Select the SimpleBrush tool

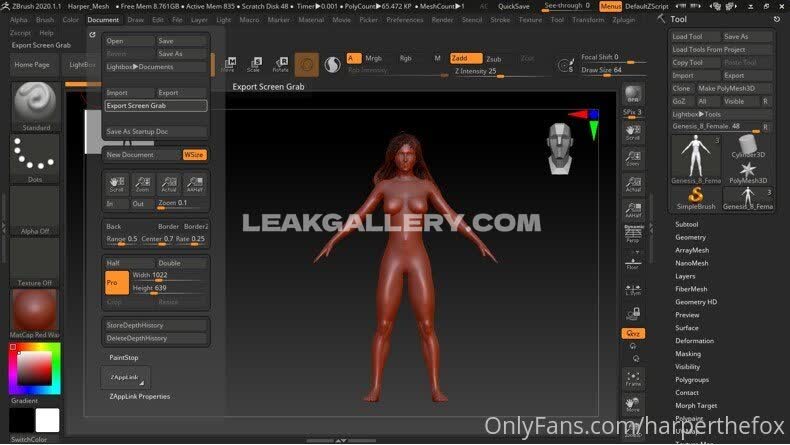(x=696, y=199)
